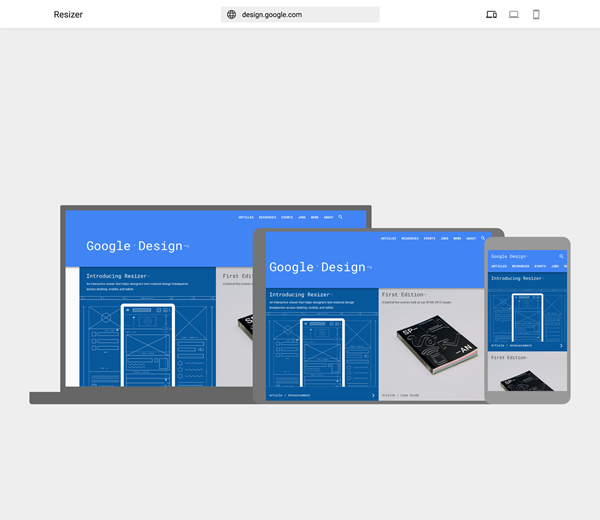
Task: Open ABOUT in the laptop preview nav
Action: (x=329, y=217)
